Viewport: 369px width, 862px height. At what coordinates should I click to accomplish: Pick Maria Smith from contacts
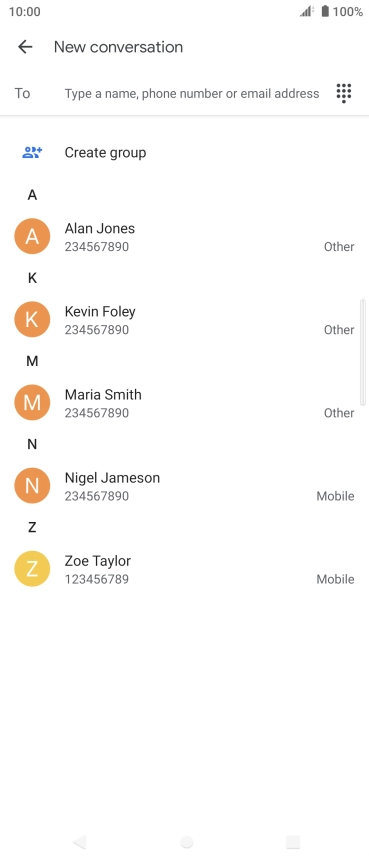coord(184,402)
